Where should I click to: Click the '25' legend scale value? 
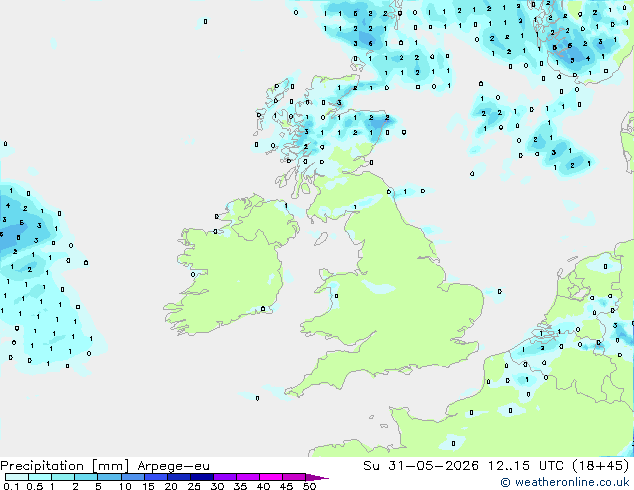pyautogui.click(x=194, y=486)
